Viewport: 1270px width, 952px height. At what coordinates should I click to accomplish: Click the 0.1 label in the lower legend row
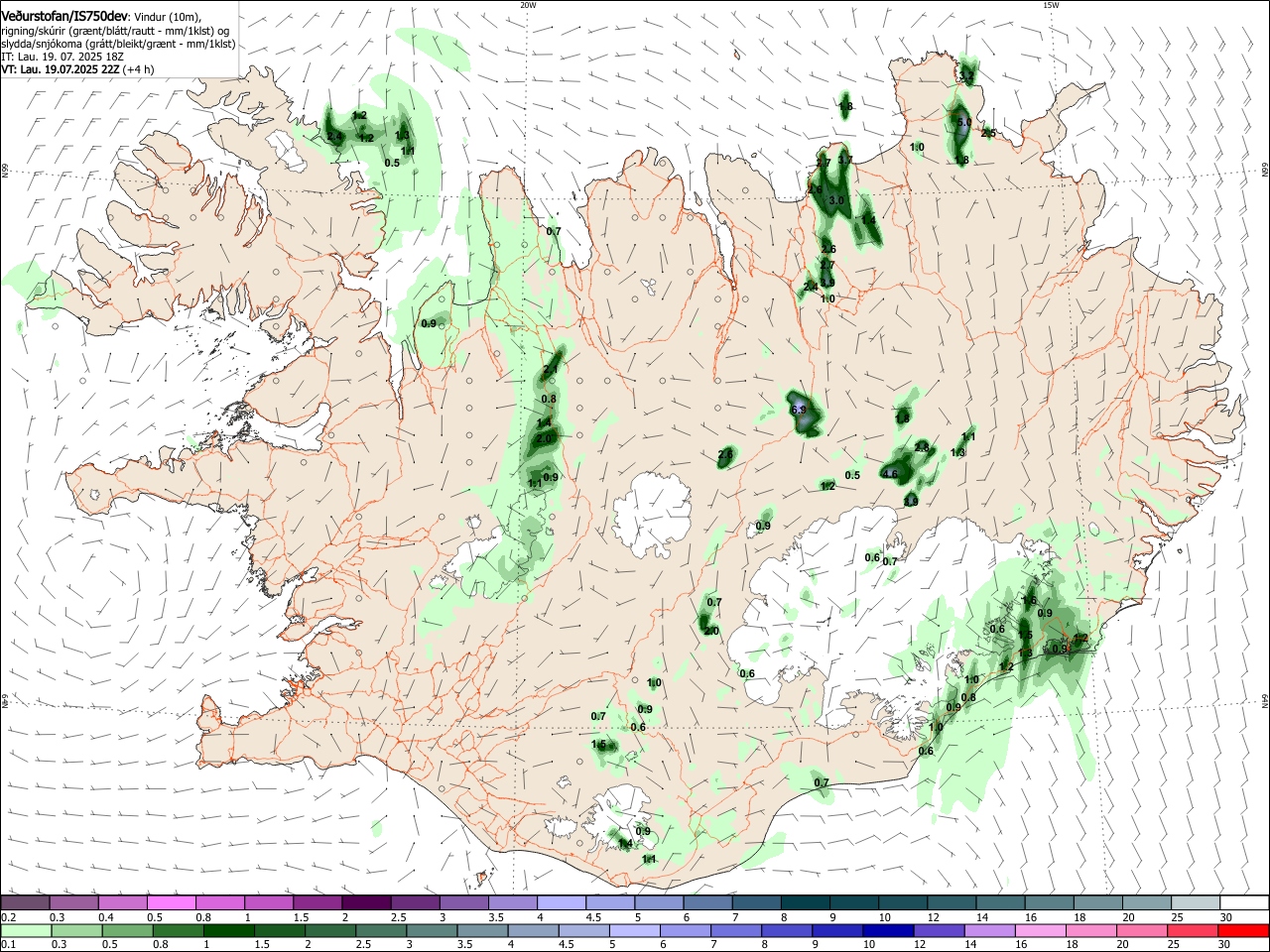(8, 945)
